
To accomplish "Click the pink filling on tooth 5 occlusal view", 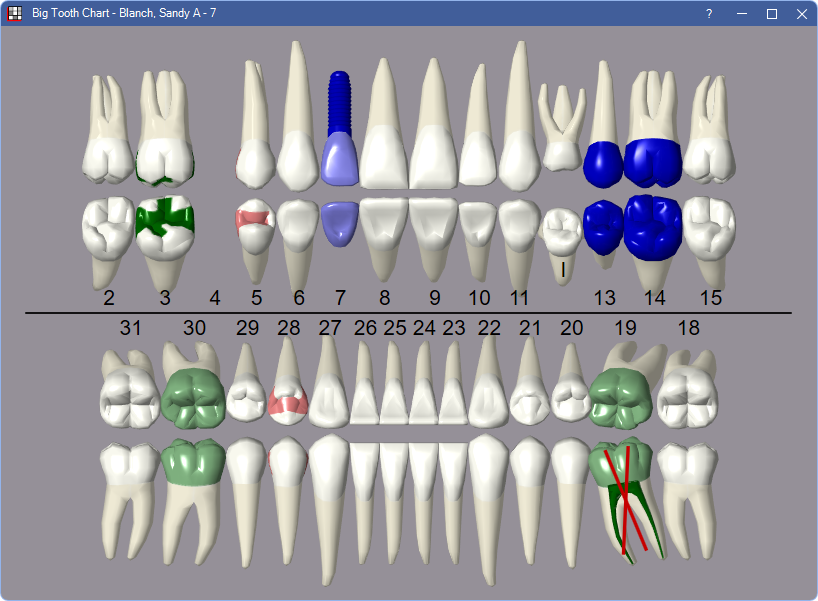I will tap(255, 217).
